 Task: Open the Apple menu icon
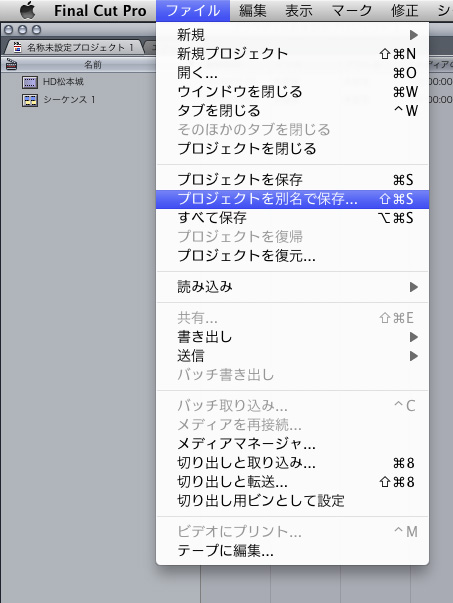pos(28,10)
